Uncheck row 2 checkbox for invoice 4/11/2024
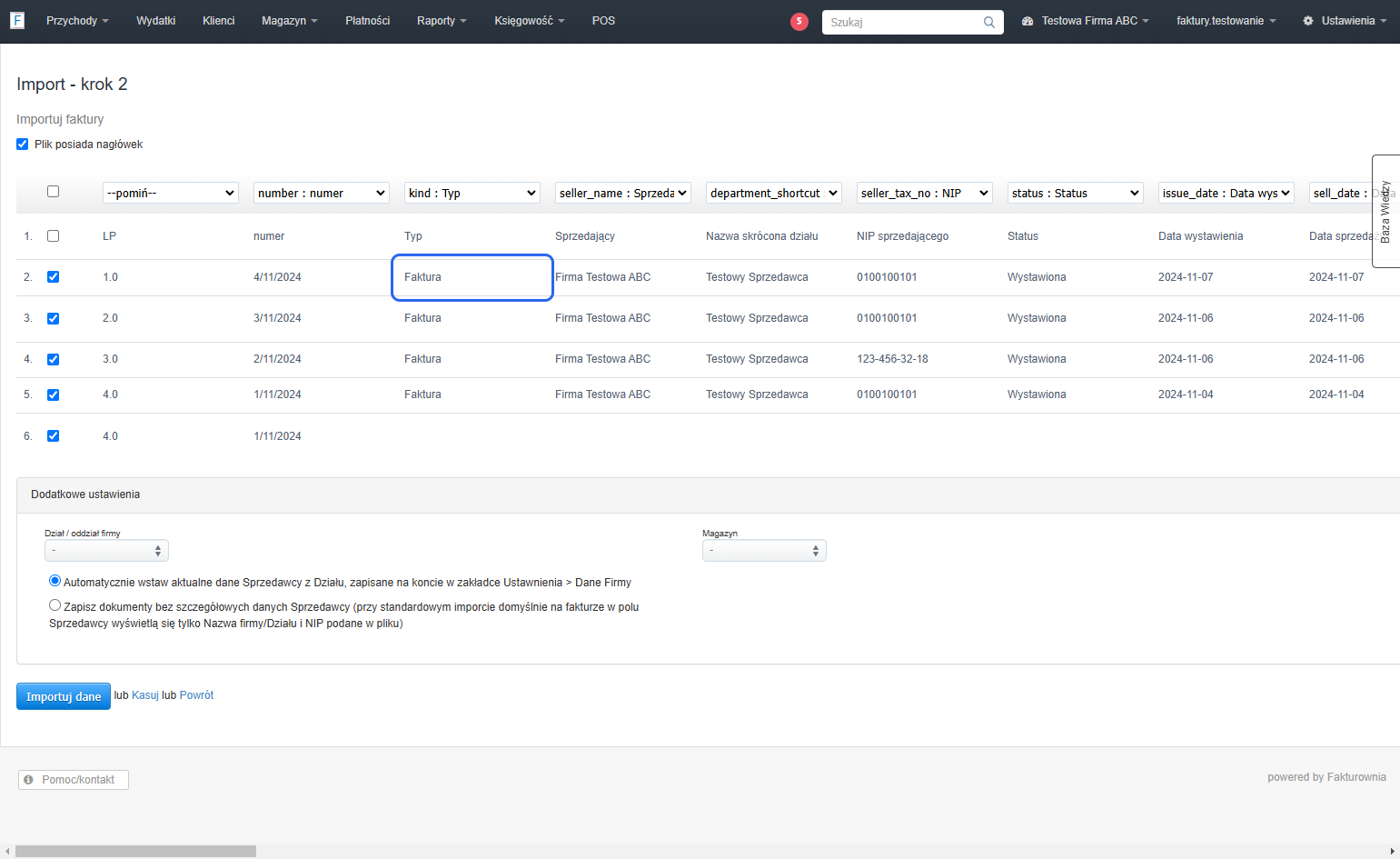 (53, 277)
